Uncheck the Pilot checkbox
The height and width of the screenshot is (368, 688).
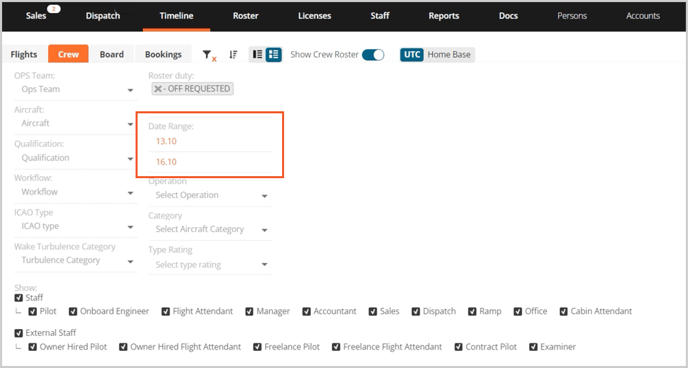(x=32, y=311)
